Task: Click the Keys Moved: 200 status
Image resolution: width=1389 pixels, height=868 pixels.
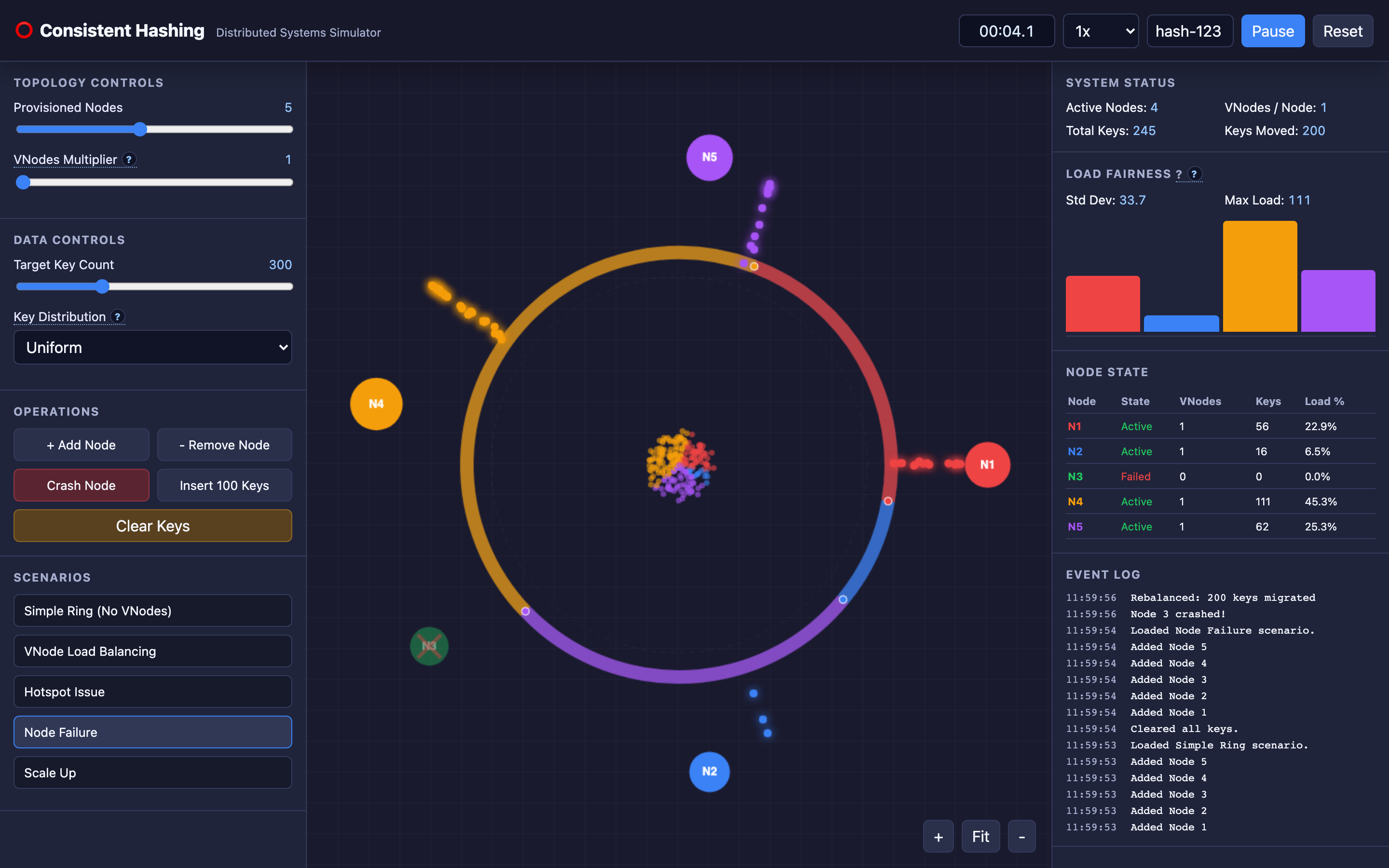Action: tap(1274, 131)
